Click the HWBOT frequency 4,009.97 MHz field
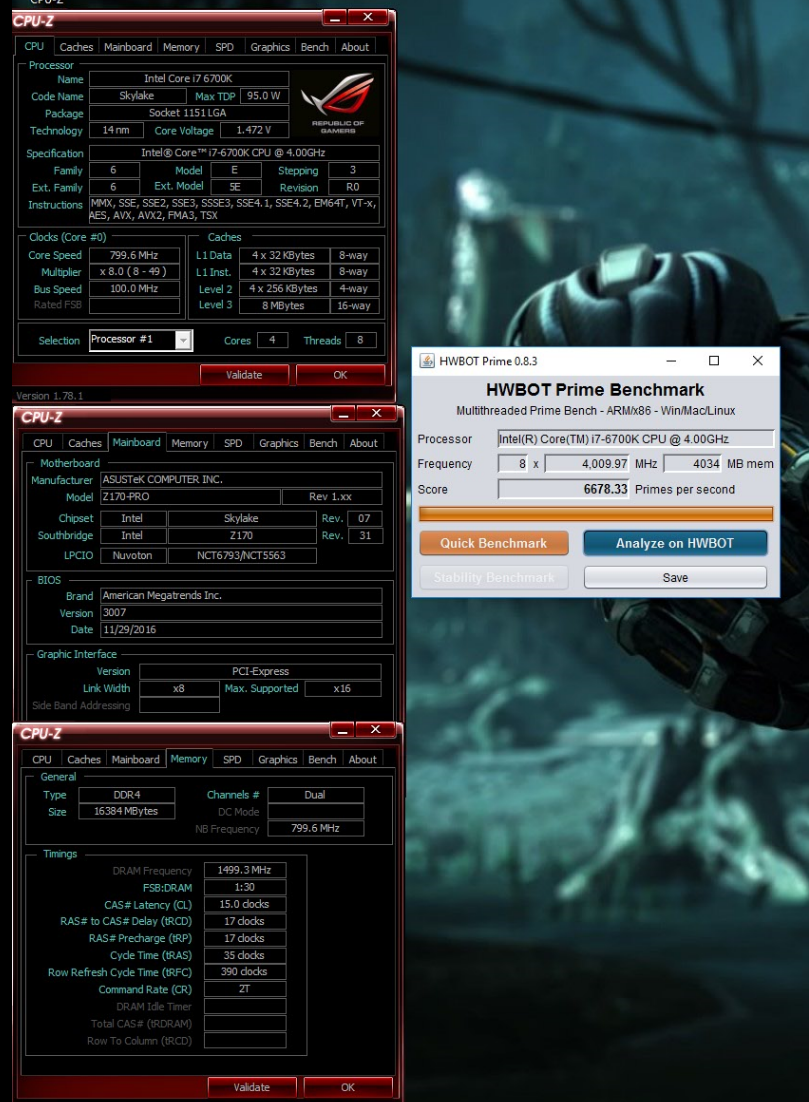Image resolution: width=809 pixels, height=1102 pixels. coord(588,464)
